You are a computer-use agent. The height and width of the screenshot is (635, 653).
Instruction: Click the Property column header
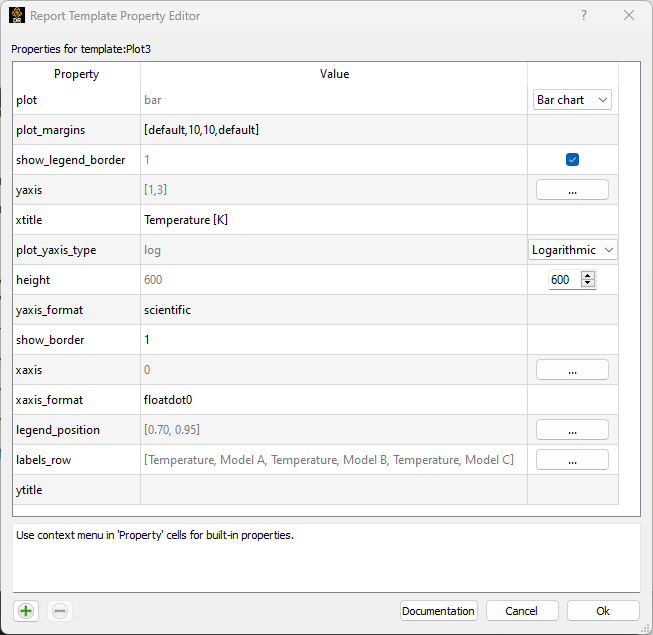77,74
